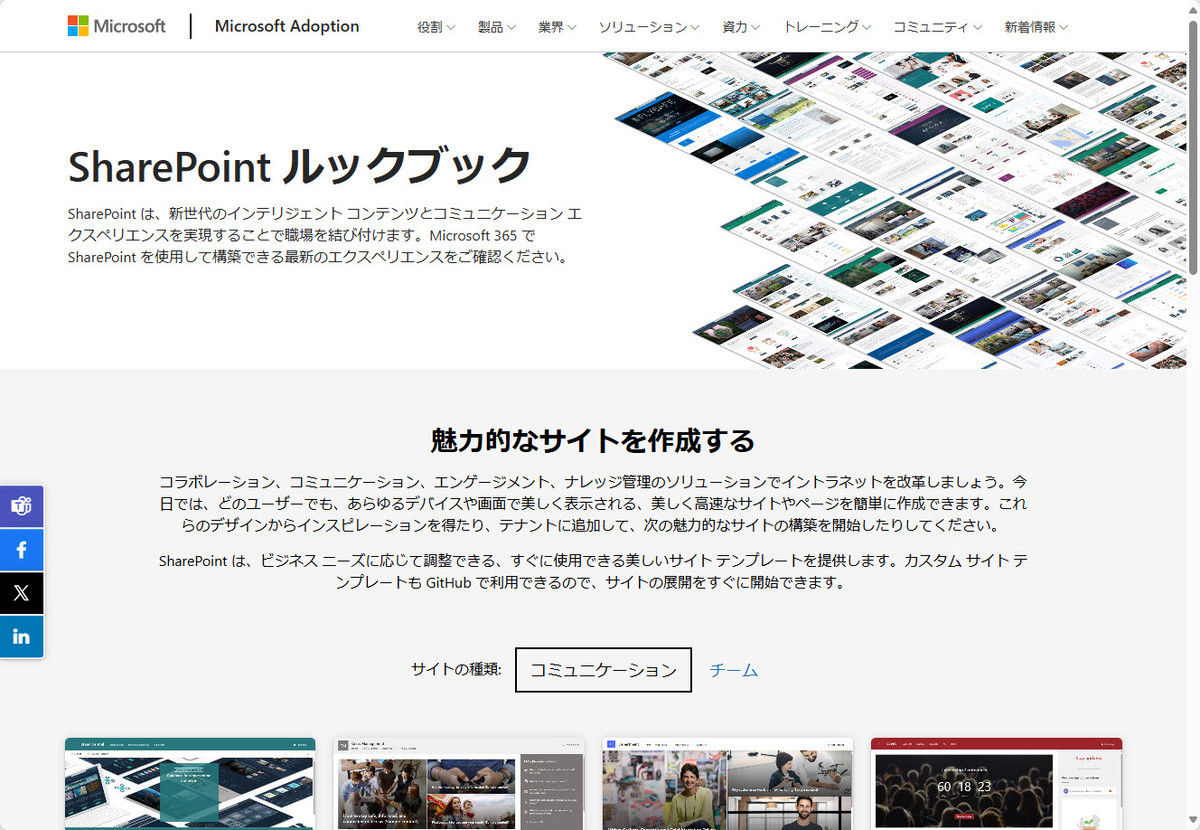Open the 資力 dropdown menu
The height and width of the screenshot is (830, 1200).
click(x=741, y=27)
